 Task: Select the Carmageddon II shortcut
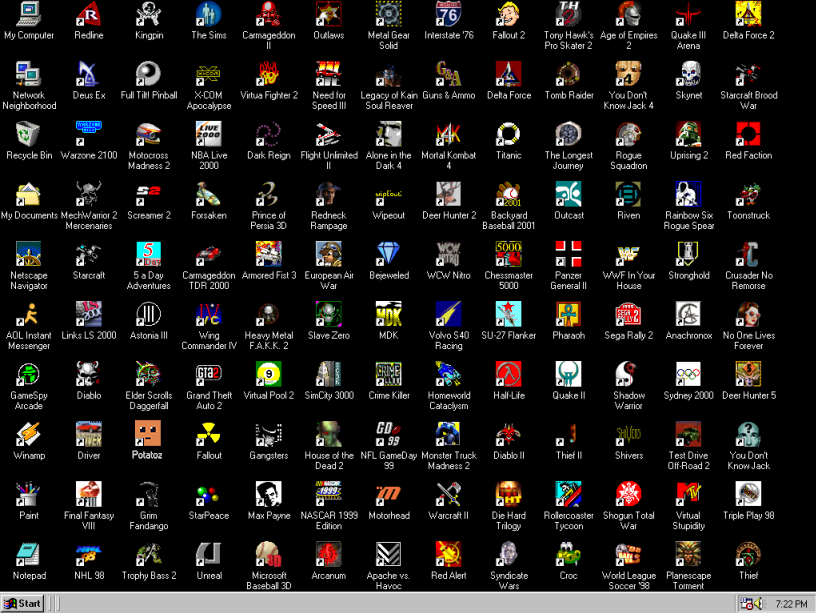point(269,14)
